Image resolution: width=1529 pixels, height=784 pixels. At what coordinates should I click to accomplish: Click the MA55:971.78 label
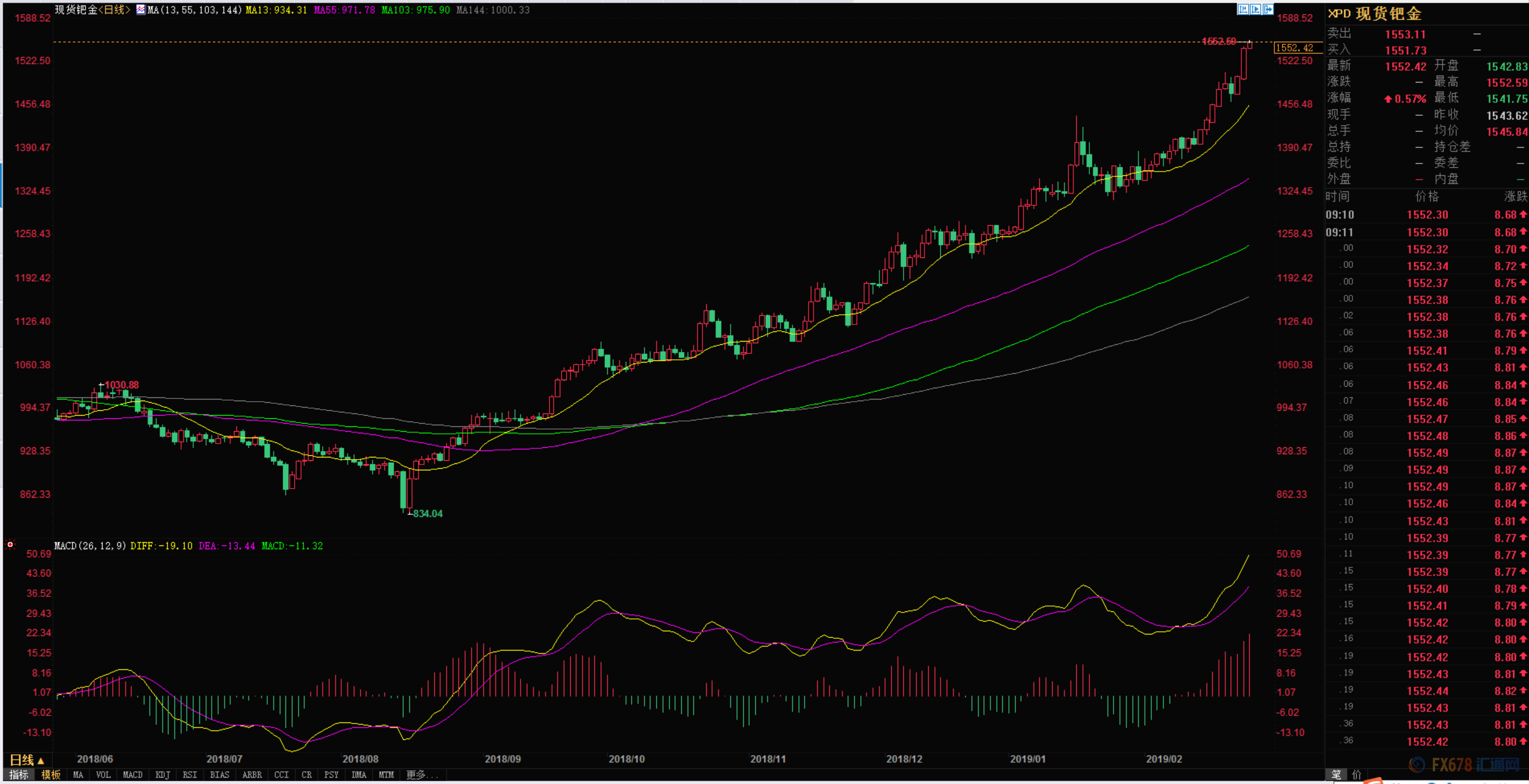point(345,10)
